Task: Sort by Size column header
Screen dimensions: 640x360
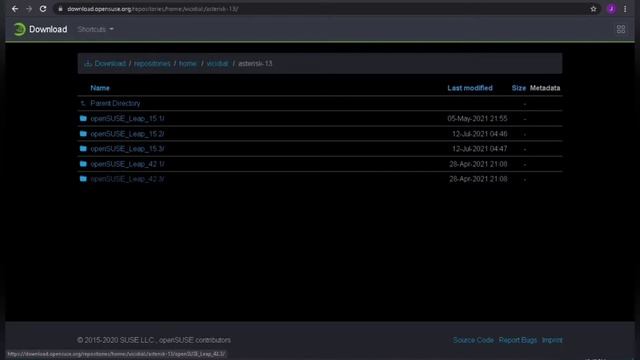Action: 519,88
